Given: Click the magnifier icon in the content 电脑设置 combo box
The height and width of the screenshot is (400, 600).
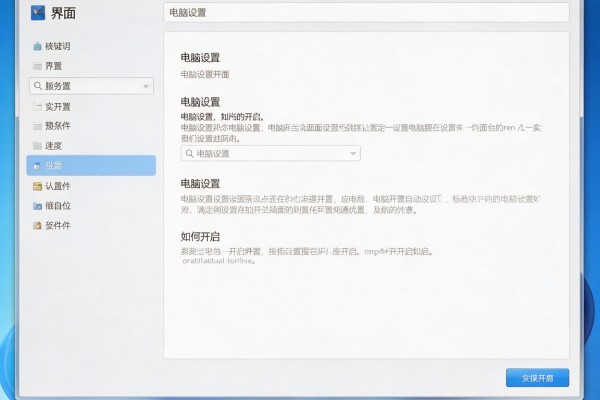Looking at the screenshot, I should (189, 153).
